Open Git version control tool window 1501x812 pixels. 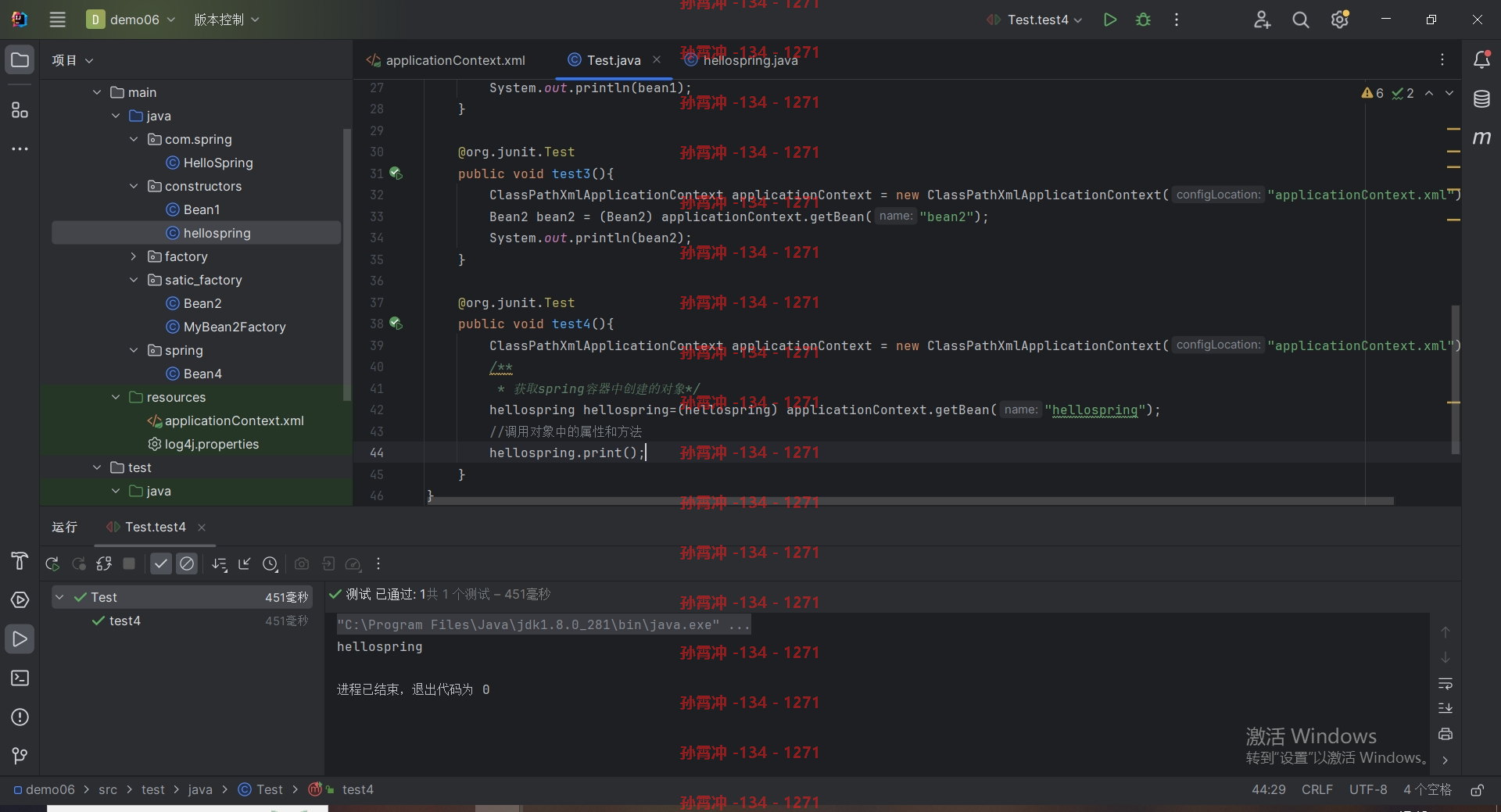(20, 756)
